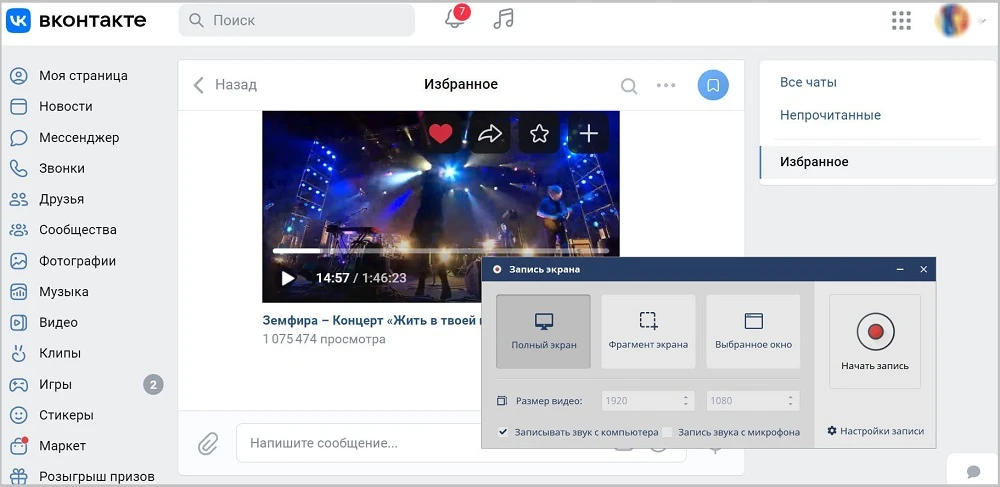Toggle microphone sound recording checkbox

tap(667, 432)
